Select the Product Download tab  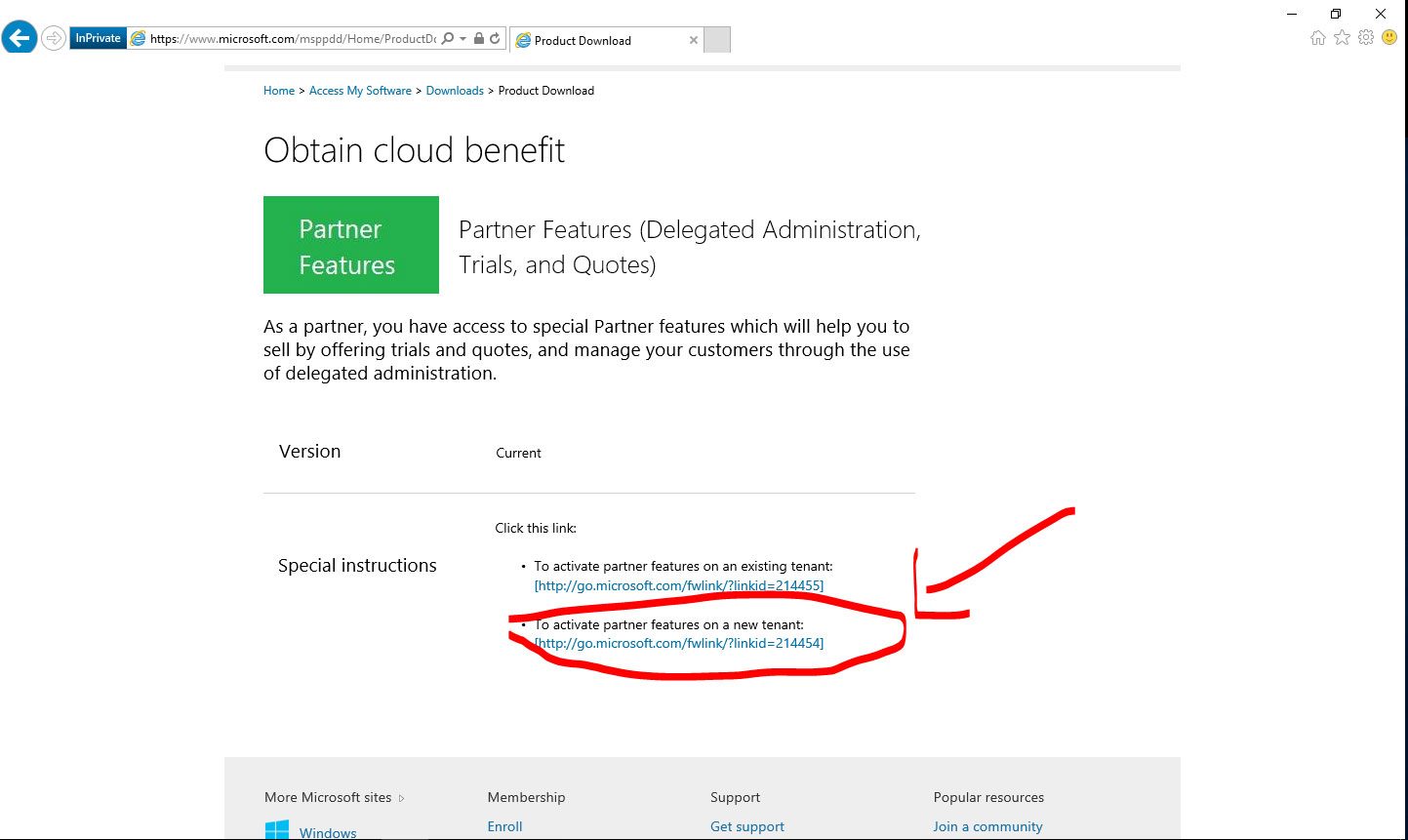[606, 40]
